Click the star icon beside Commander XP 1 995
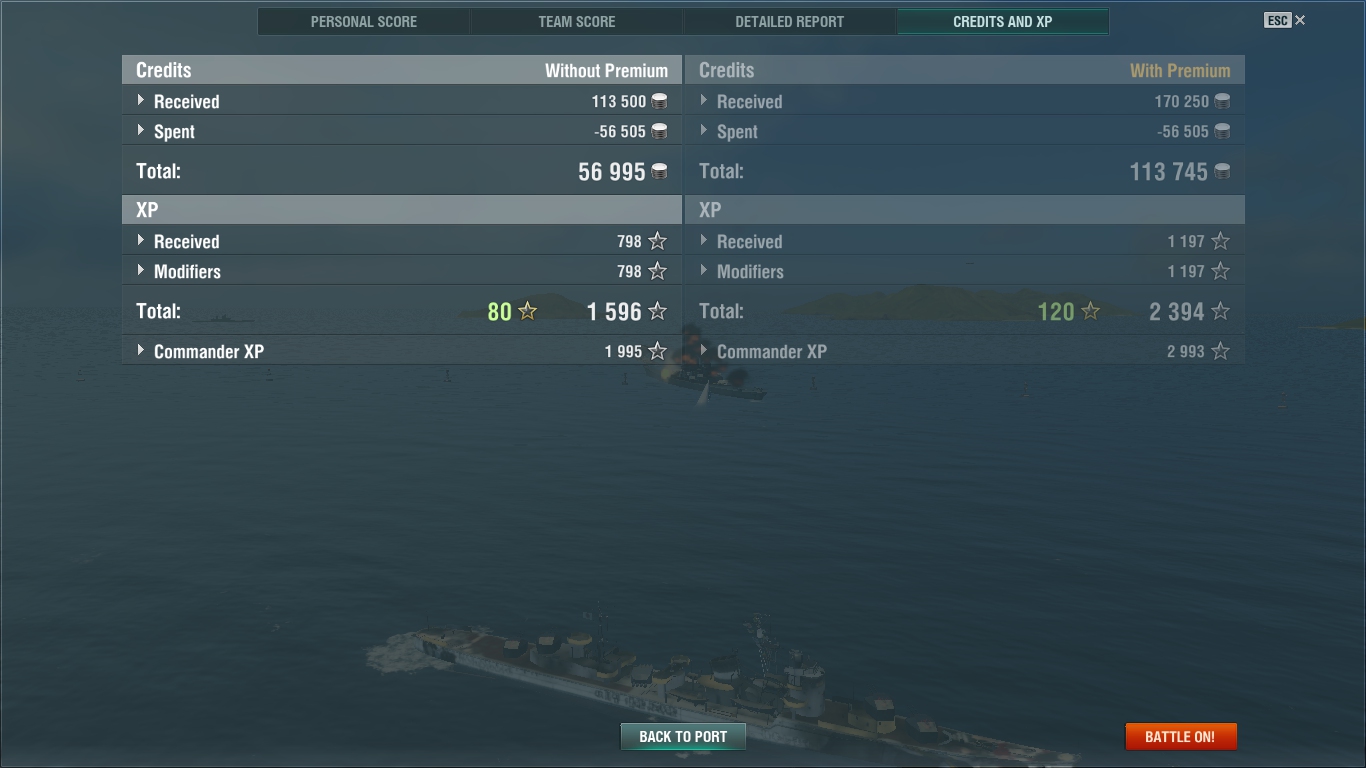The width and height of the screenshot is (1366, 768). (x=657, y=351)
